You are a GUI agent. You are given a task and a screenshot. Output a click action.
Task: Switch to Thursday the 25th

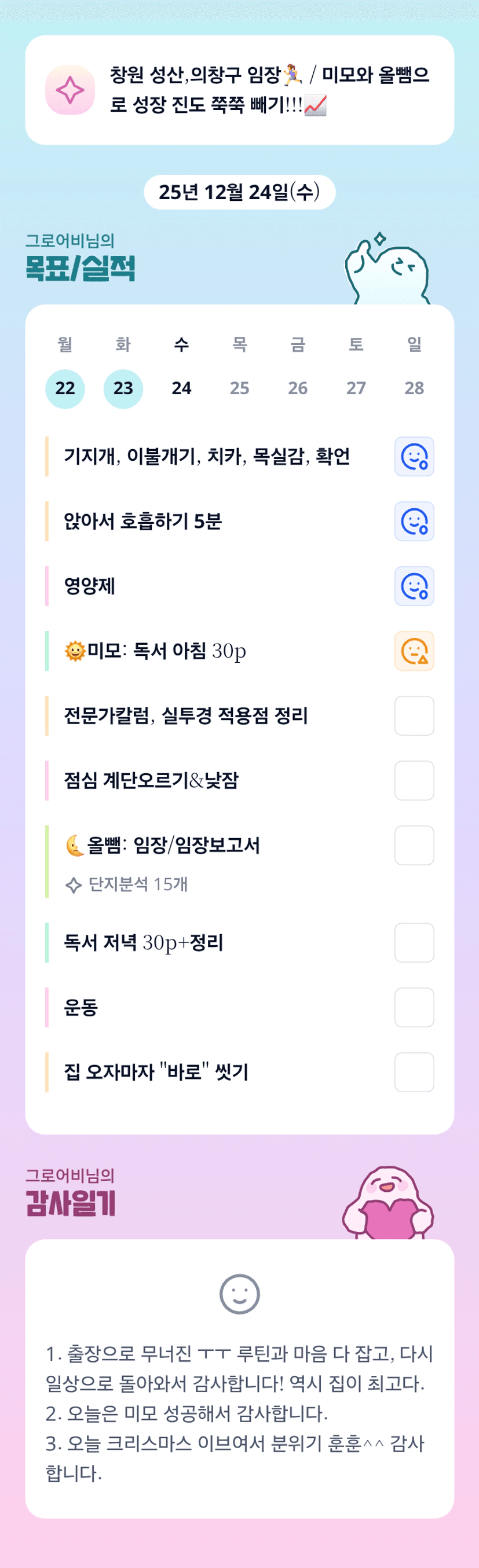tap(240, 388)
